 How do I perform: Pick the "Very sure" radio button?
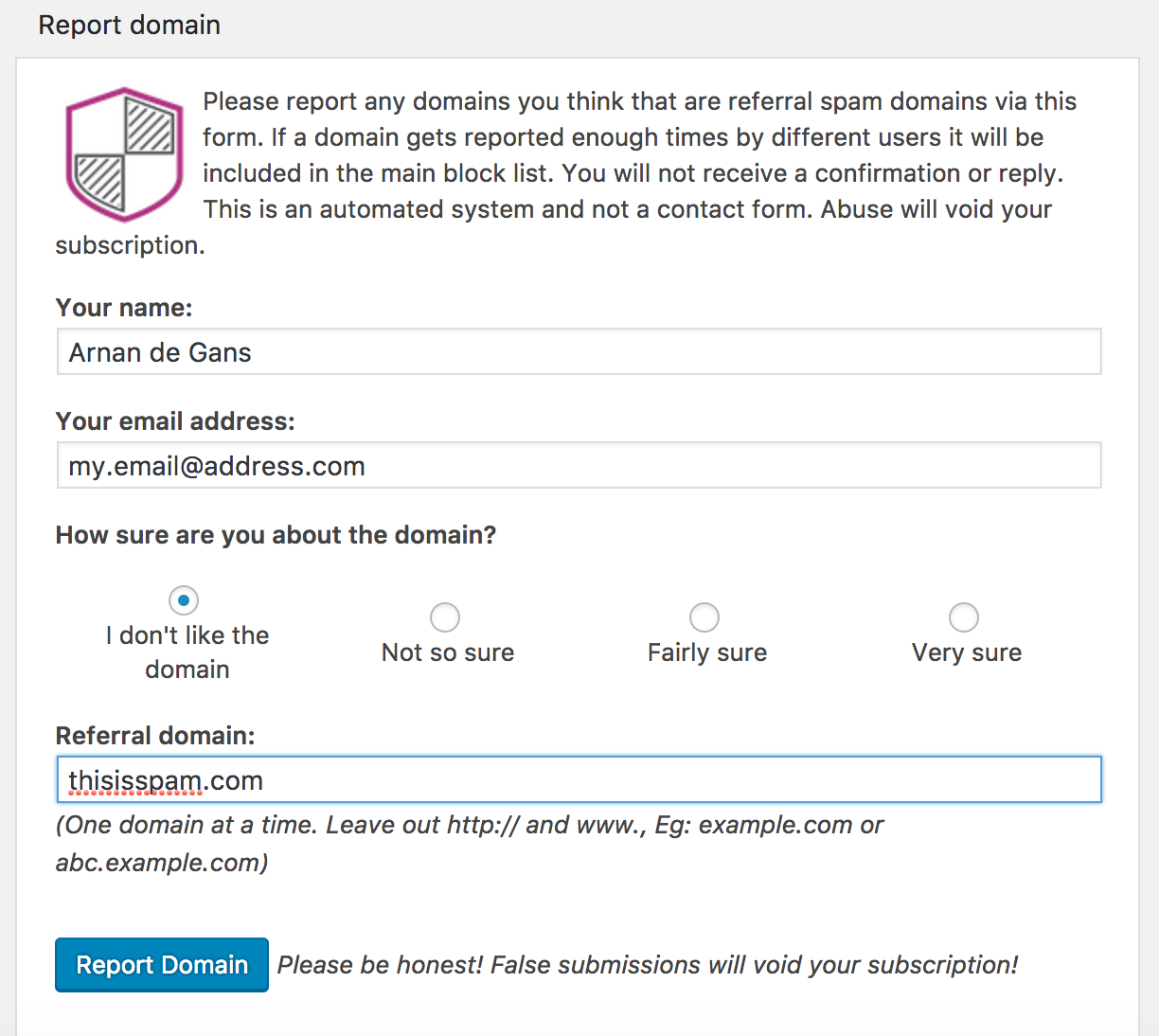pos(964,617)
